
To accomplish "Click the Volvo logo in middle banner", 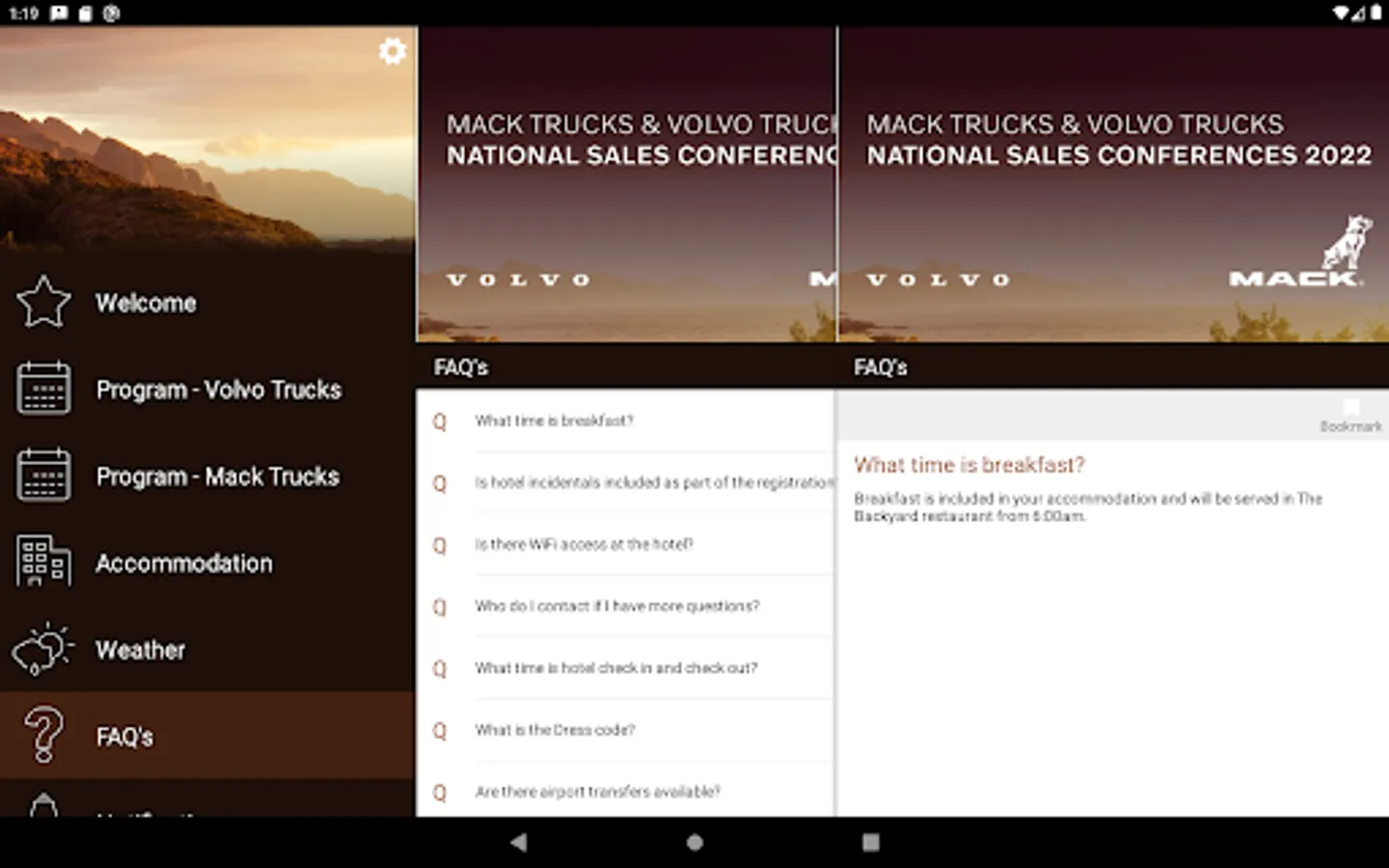I will tap(519, 280).
